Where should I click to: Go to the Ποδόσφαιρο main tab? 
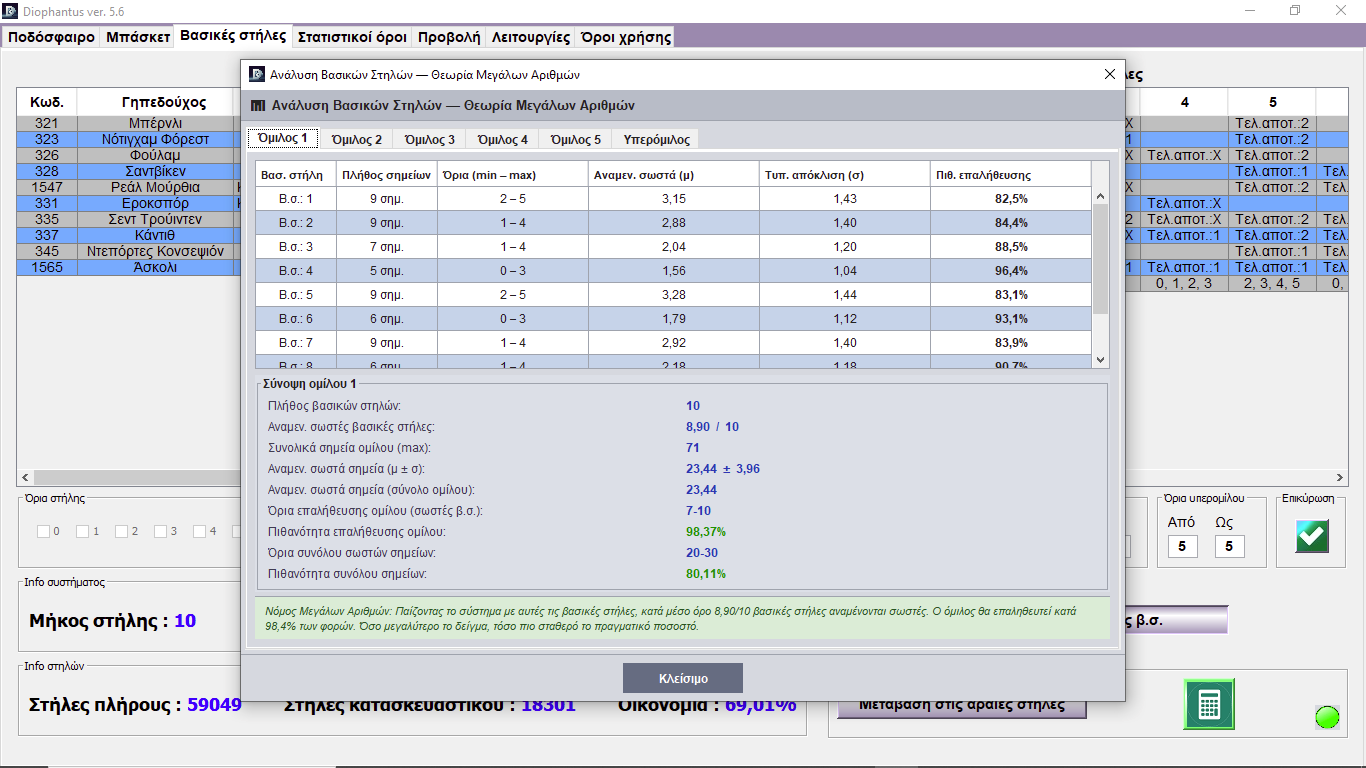(x=51, y=37)
